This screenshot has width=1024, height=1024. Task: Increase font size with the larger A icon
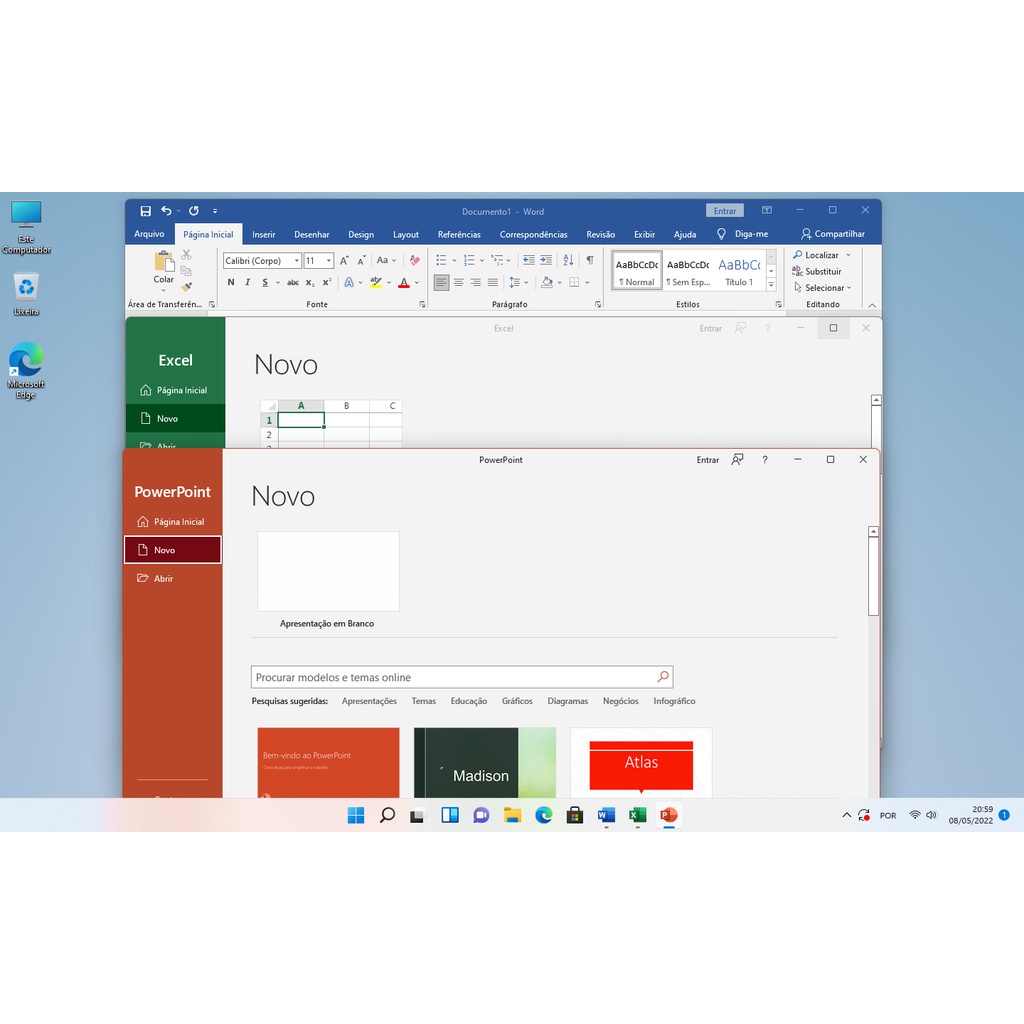tap(344, 260)
